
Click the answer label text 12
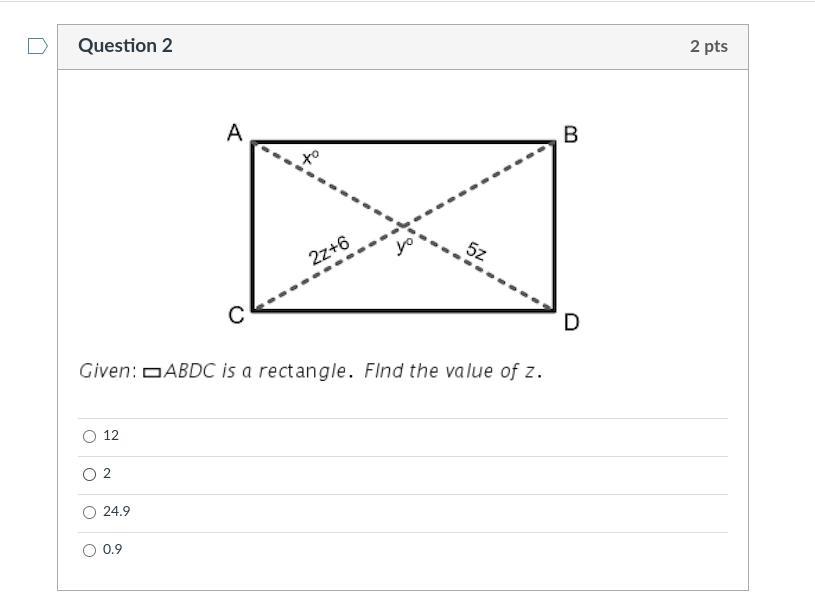111,436
